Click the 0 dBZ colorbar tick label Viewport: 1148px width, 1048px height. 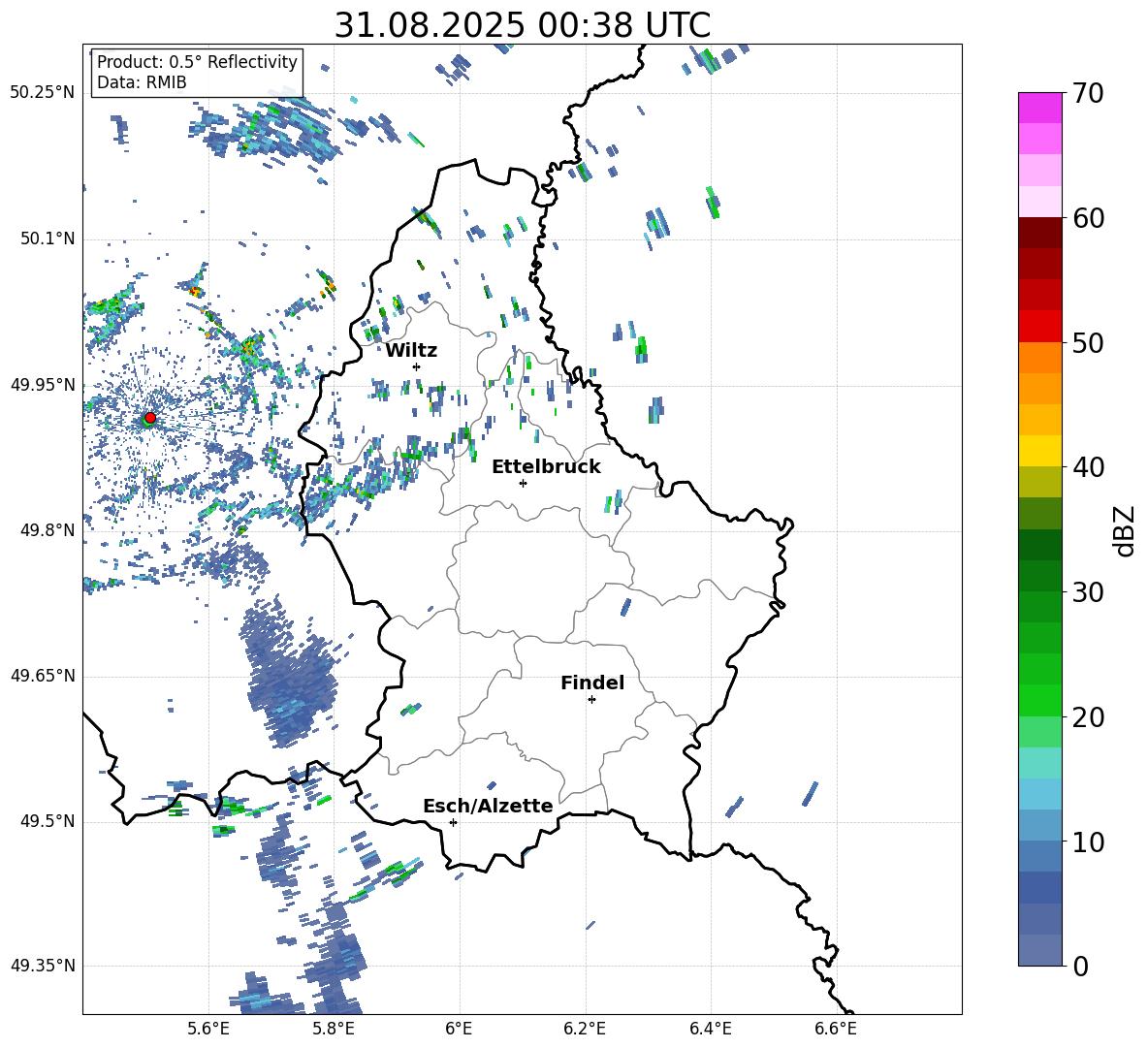1080,966
